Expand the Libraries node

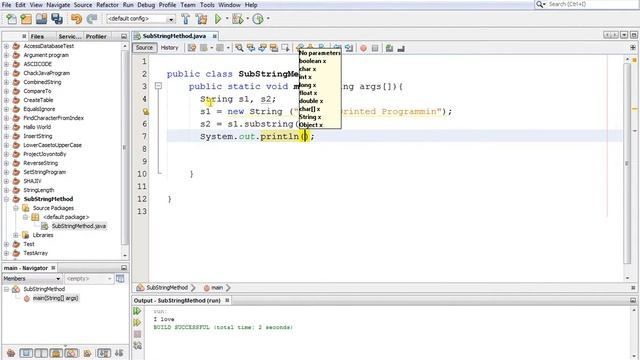[16, 235]
